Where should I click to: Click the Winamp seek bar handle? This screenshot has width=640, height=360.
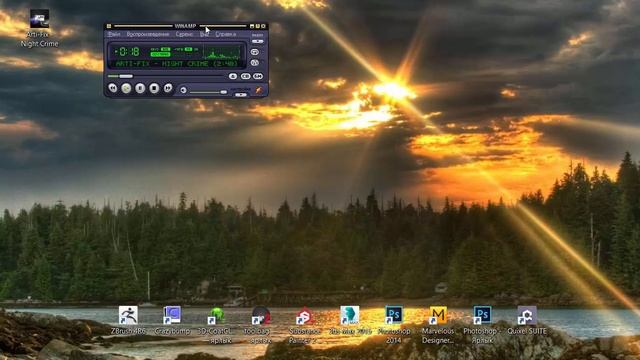click(126, 76)
